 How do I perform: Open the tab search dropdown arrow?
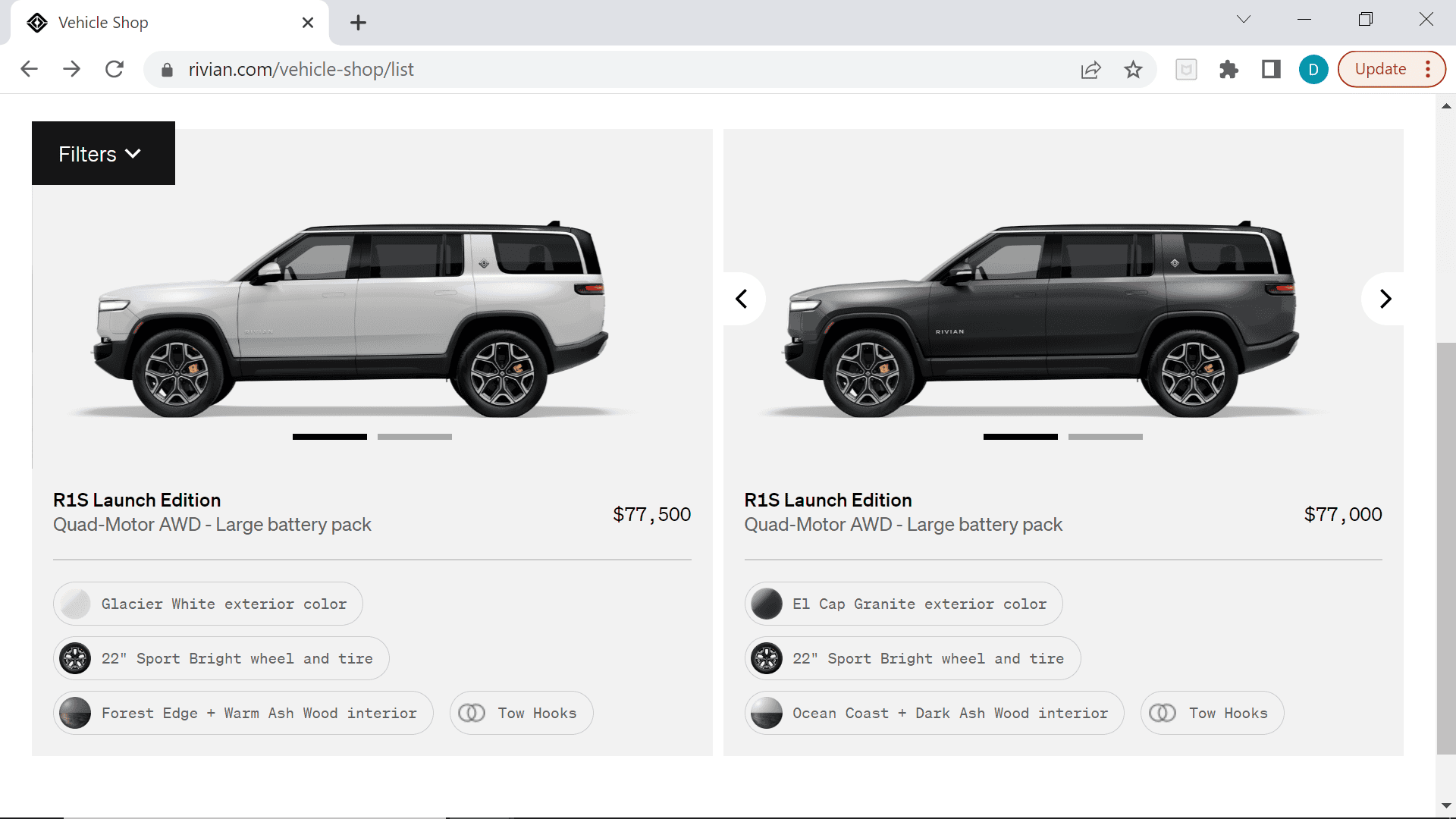[x=1244, y=20]
